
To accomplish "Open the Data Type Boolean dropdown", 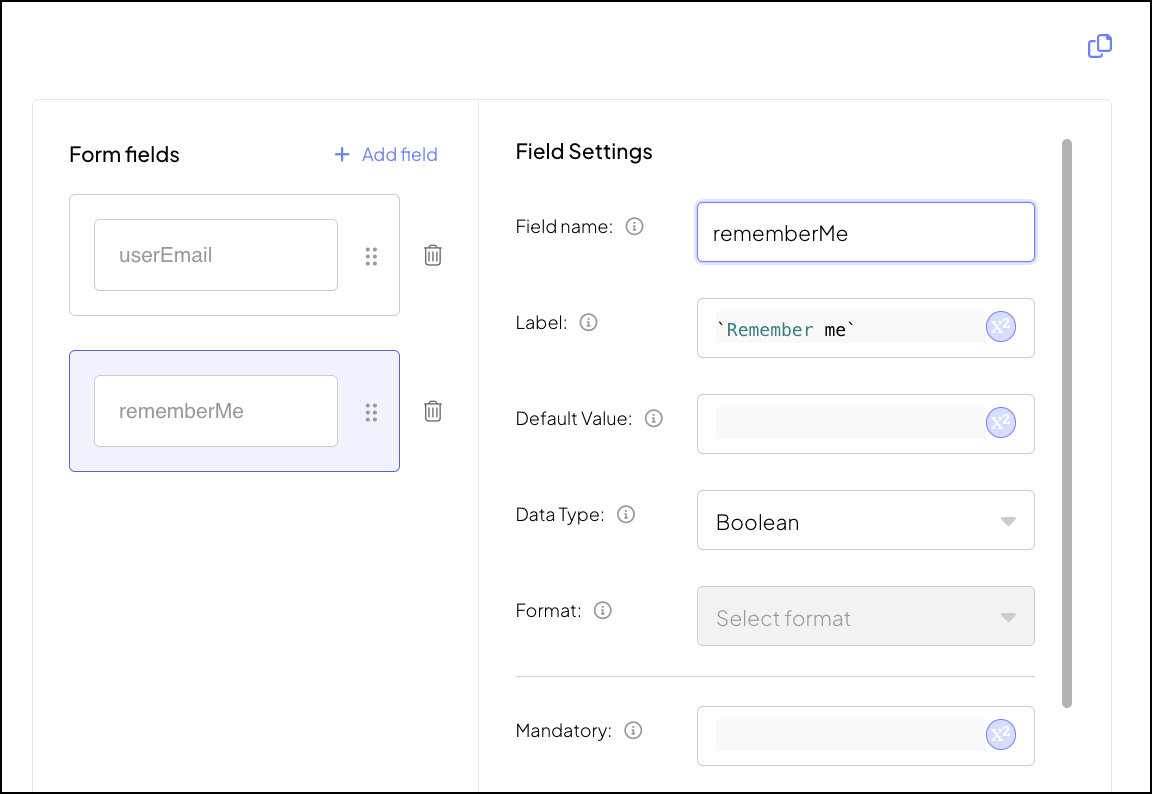I will (865, 520).
